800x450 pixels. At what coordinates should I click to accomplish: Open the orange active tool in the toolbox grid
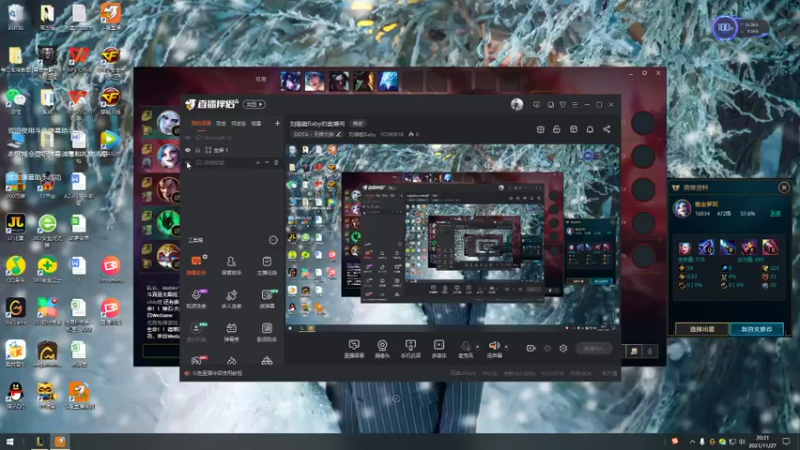coord(196,265)
